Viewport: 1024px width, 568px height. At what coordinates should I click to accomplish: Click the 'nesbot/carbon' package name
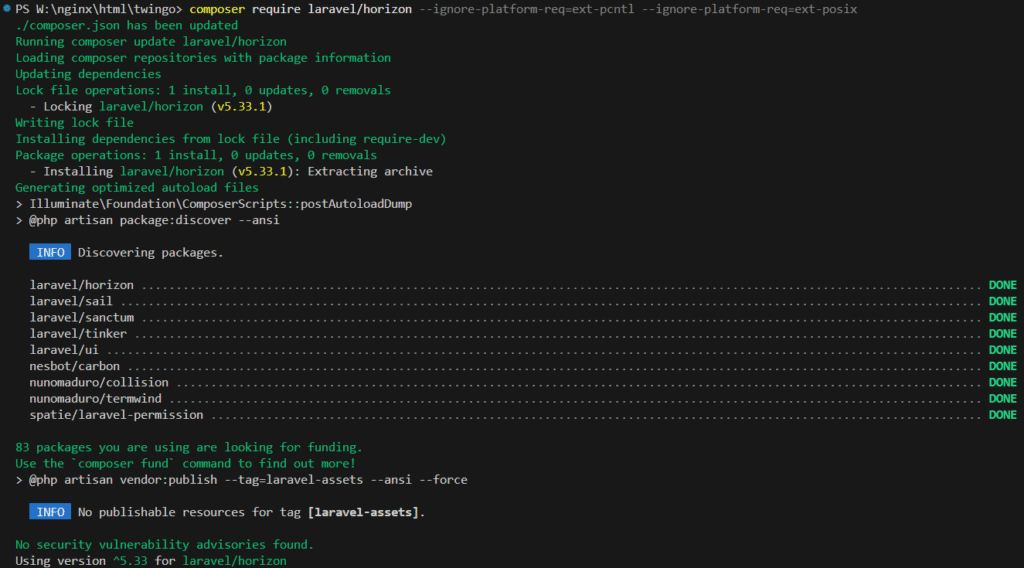point(74,366)
